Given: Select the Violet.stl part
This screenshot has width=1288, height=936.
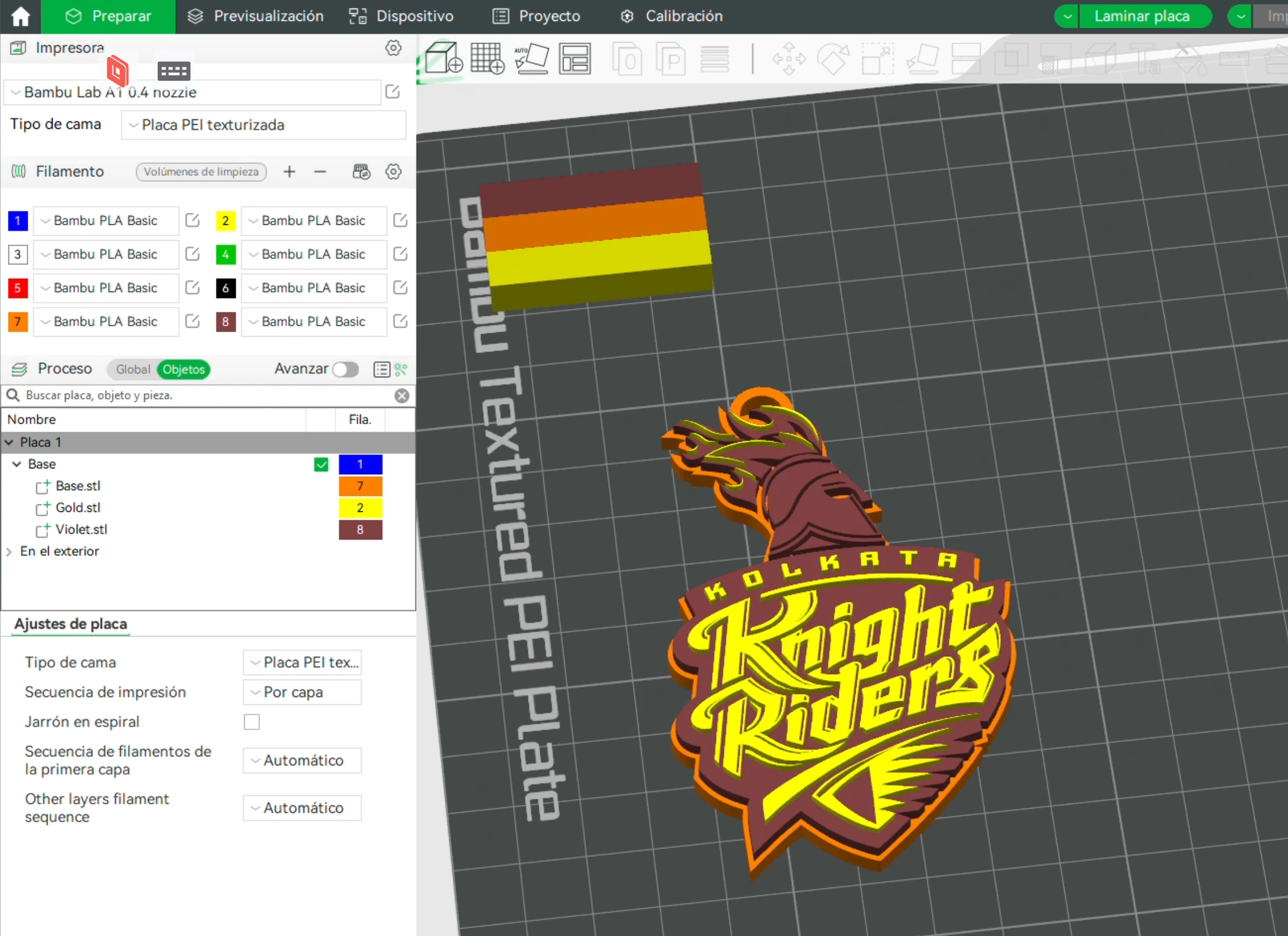Looking at the screenshot, I should tap(81, 530).
